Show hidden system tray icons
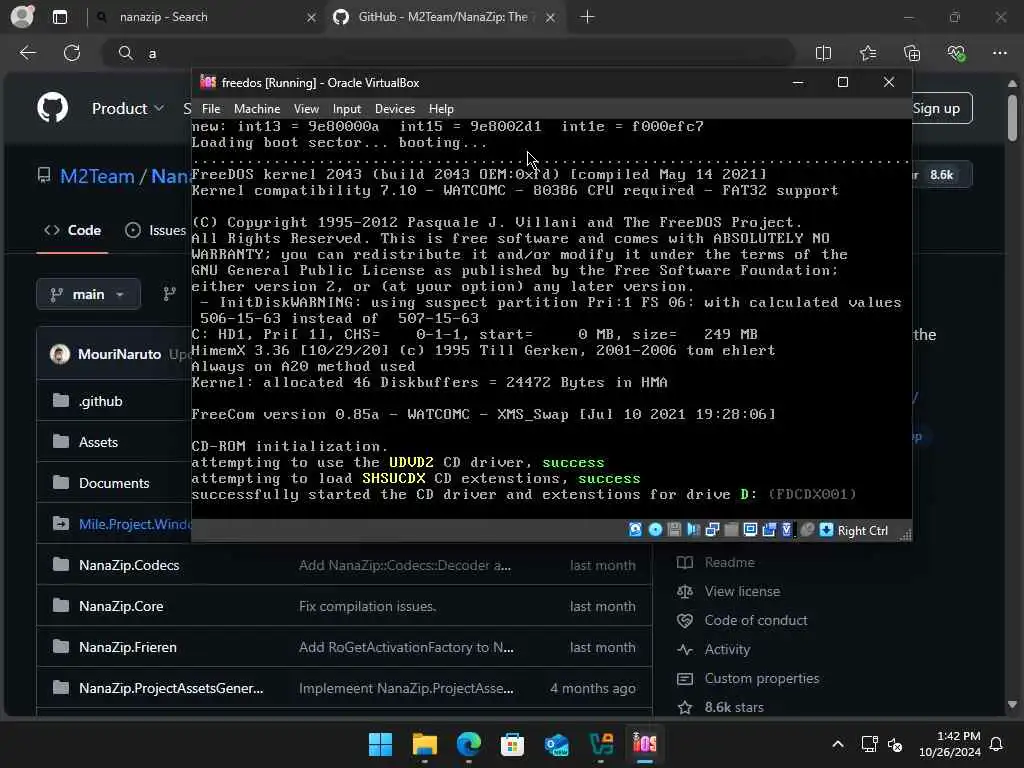1024x768 pixels. (838, 744)
